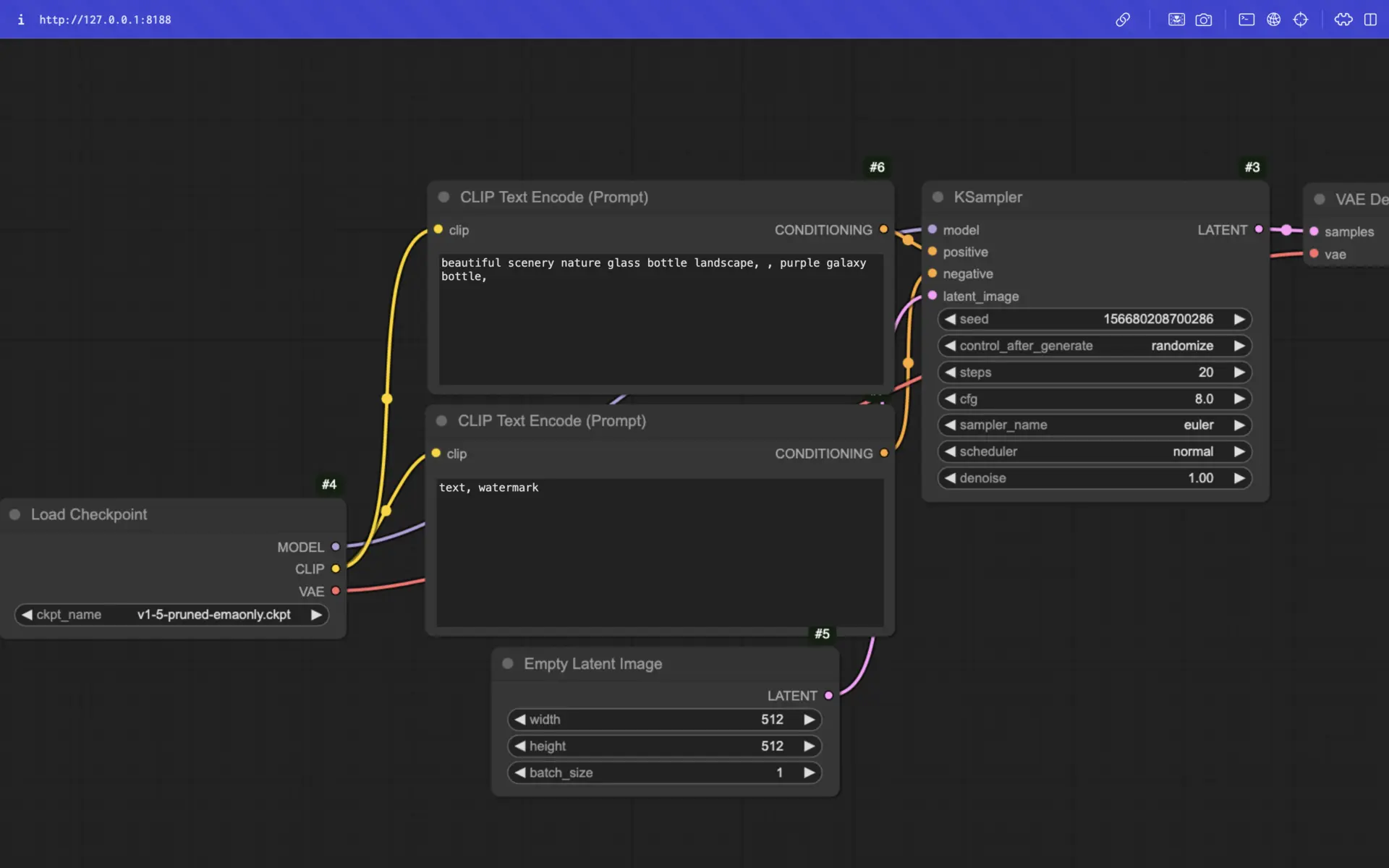Image resolution: width=1389 pixels, height=868 pixels.
Task: Toggle the Empty Latent Image node active state
Action: pyautogui.click(x=508, y=663)
